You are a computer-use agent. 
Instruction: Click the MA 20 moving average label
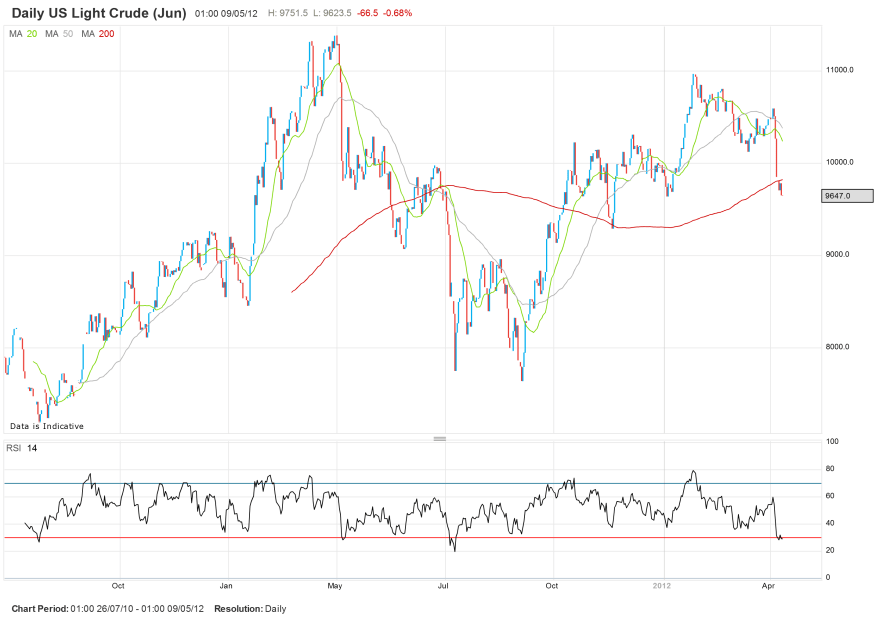[x=24, y=34]
